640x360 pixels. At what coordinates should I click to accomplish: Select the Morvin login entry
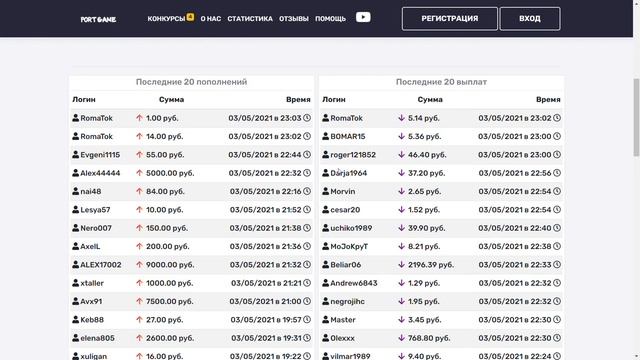[343, 191]
